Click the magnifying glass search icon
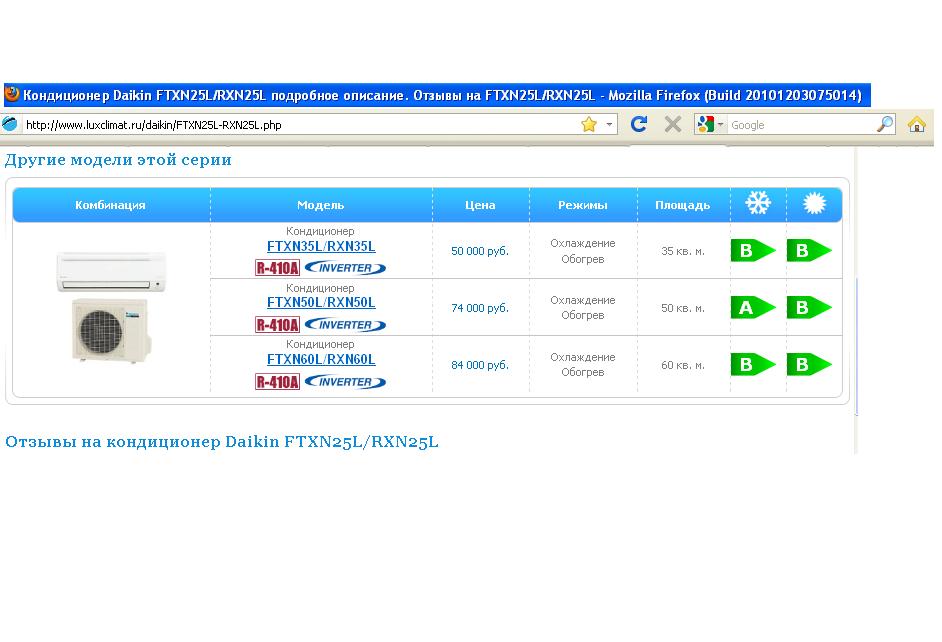 point(885,124)
